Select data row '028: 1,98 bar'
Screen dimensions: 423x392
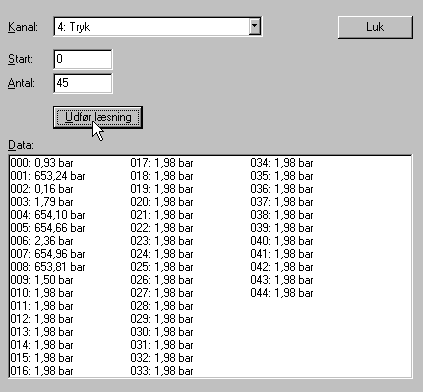click(x=162, y=306)
